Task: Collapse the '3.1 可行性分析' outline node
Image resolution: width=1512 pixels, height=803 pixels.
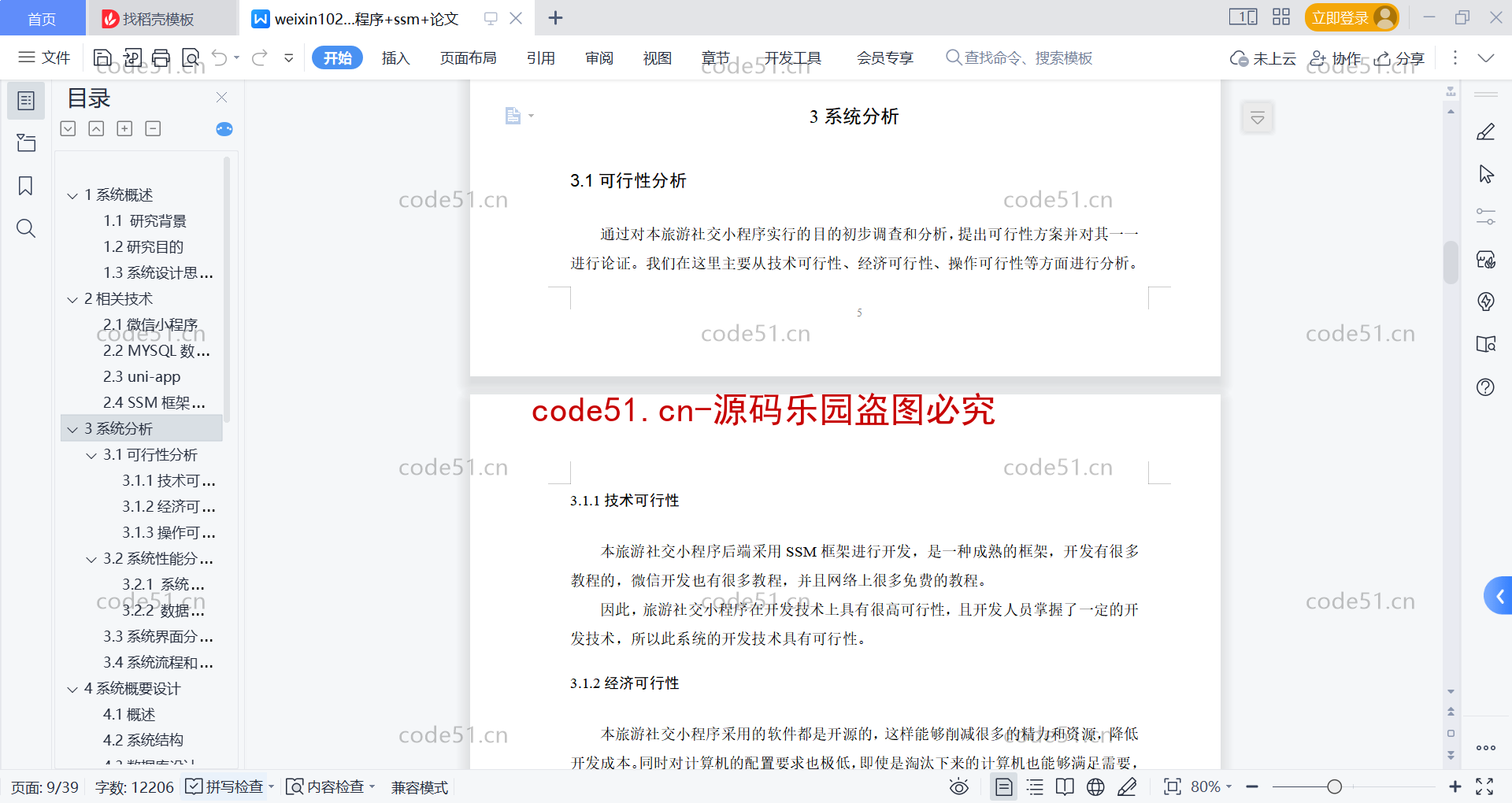Action: 91,455
